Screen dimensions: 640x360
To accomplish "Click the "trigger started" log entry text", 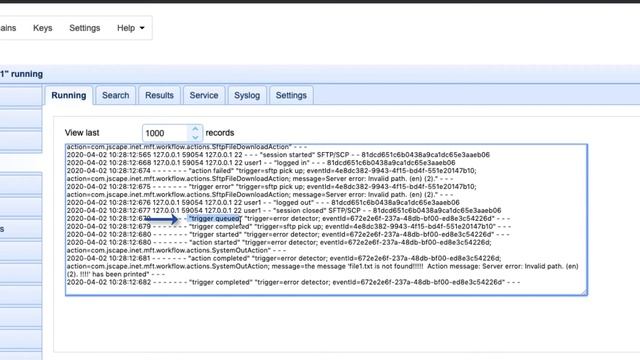I will [215, 235].
